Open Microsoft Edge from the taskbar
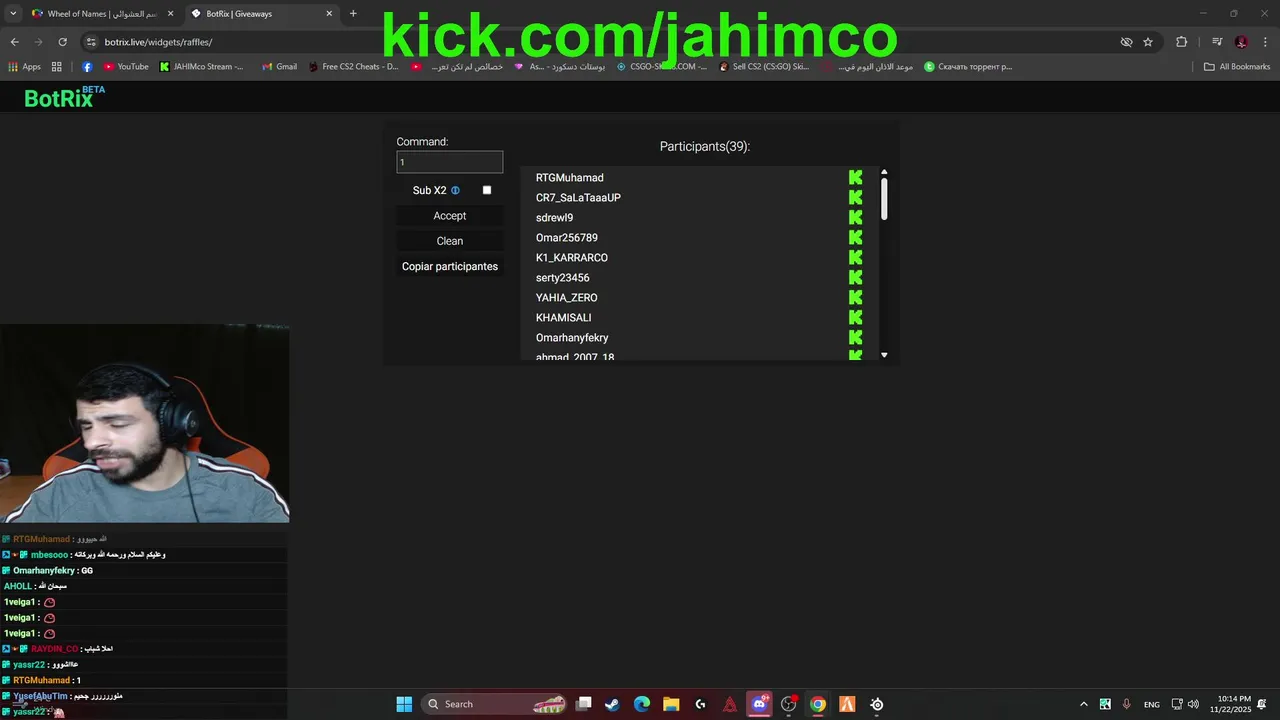Viewport: 1280px width, 720px height. [x=642, y=704]
